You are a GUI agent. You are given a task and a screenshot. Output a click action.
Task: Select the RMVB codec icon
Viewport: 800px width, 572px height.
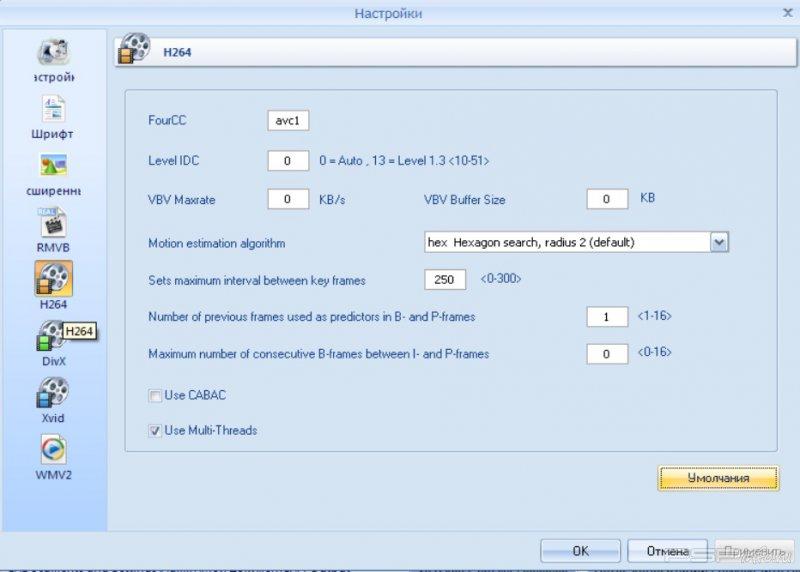(x=53, y=222)
